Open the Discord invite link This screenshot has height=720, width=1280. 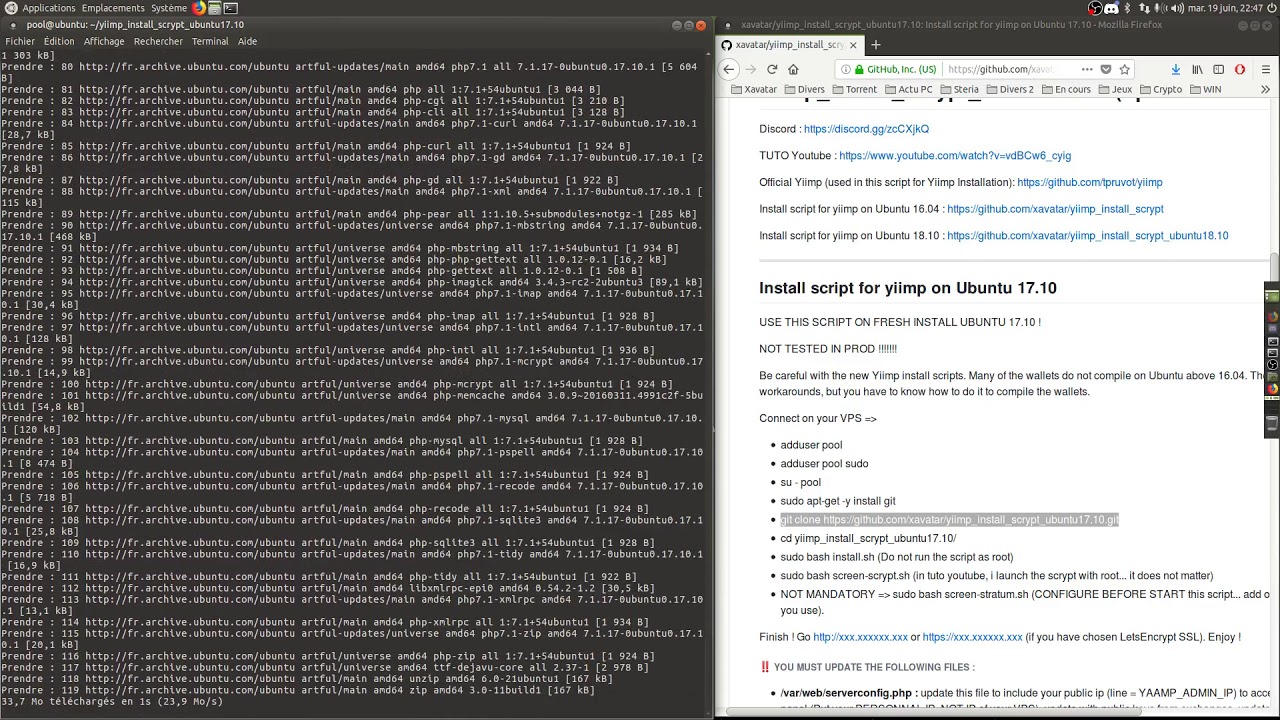[866, 129]
